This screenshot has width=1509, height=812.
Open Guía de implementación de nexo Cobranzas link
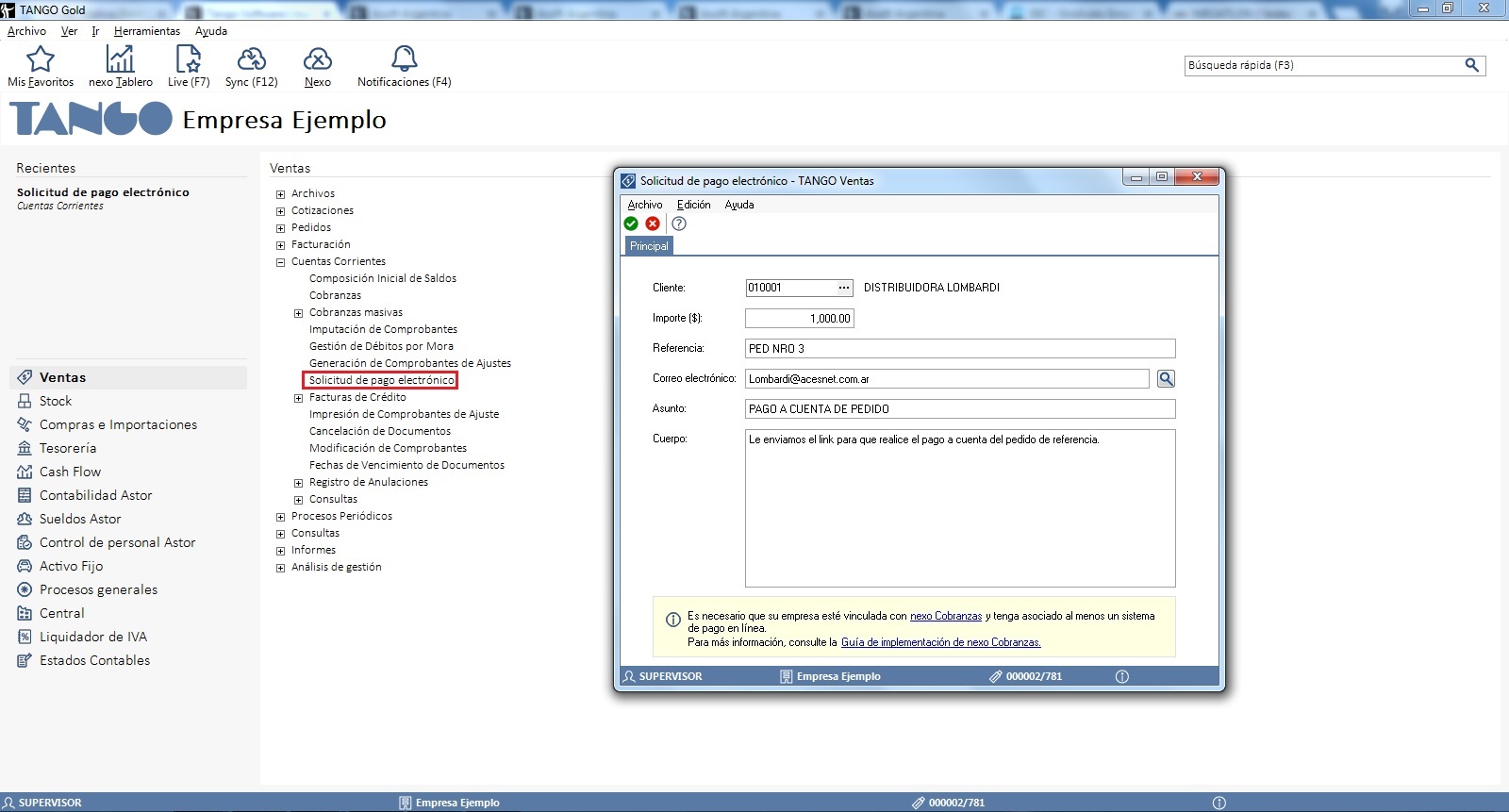click(940, 642)
